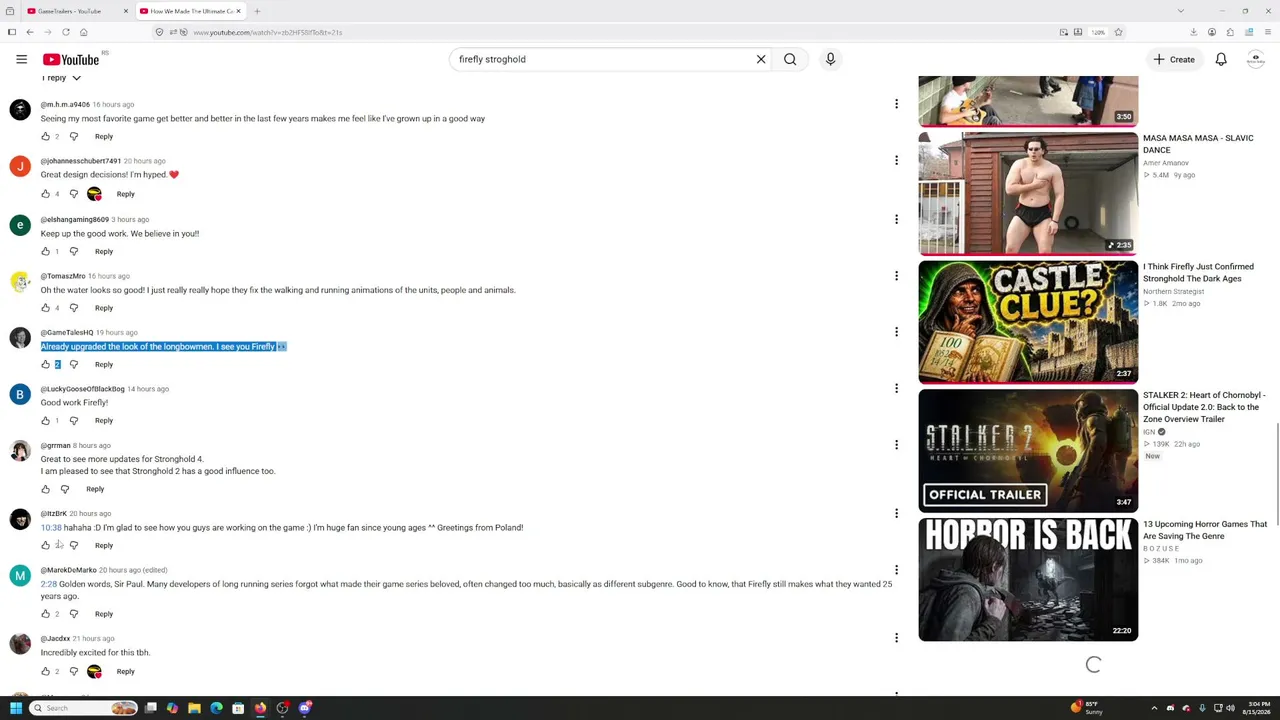Like the @TomaszMro water comment
The height and width of the screenshot is (720, 1280).
45,308
